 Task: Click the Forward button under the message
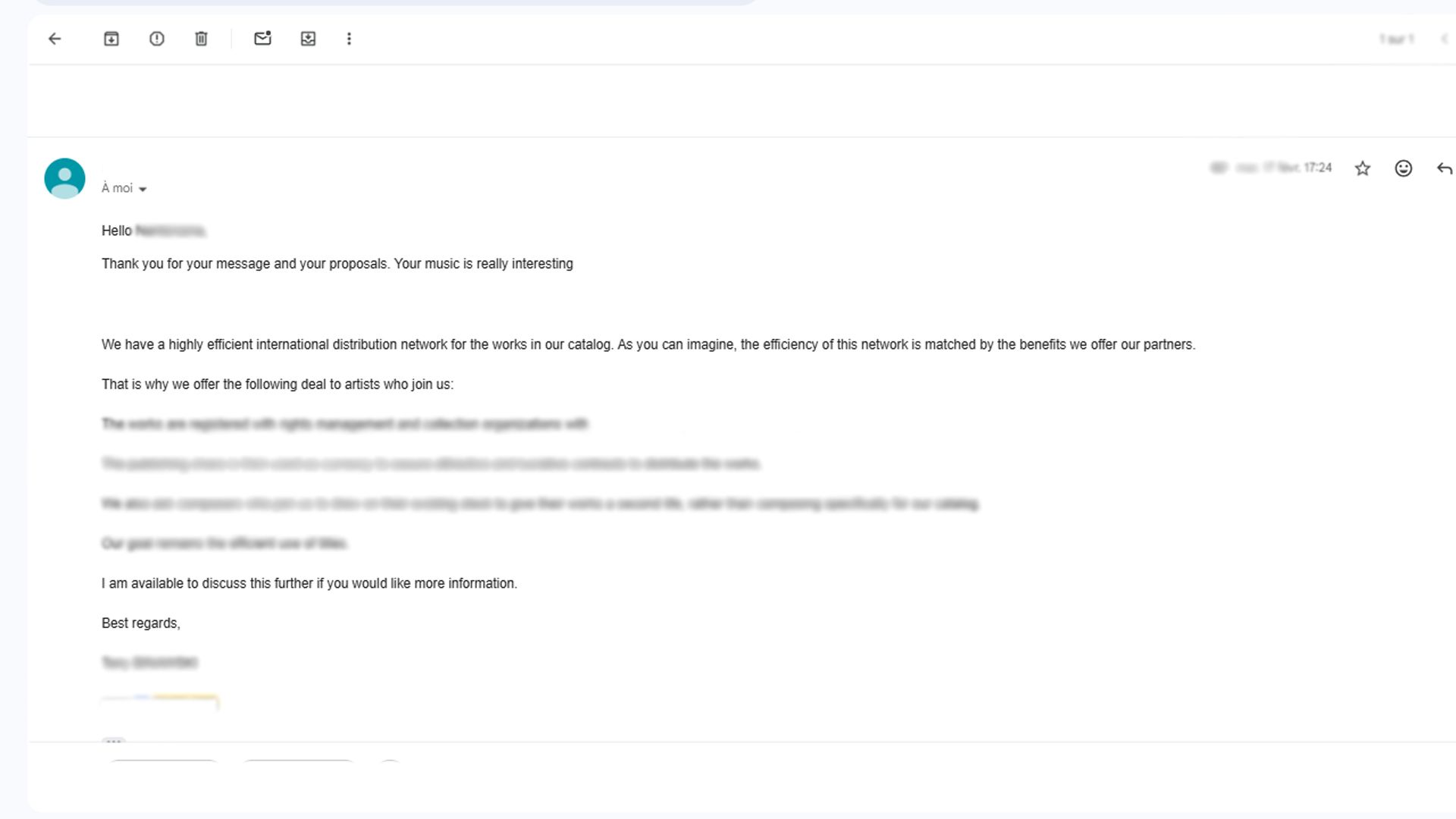tap(298, 761)
